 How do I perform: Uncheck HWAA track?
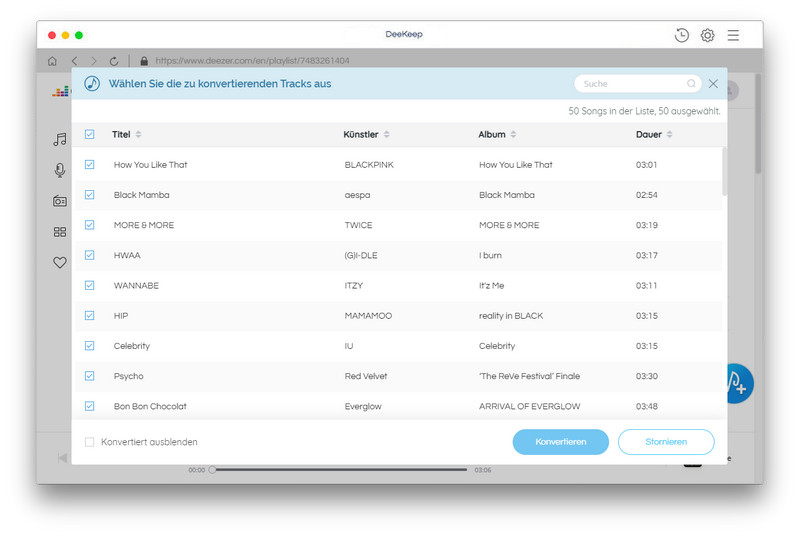click(90, 255)
